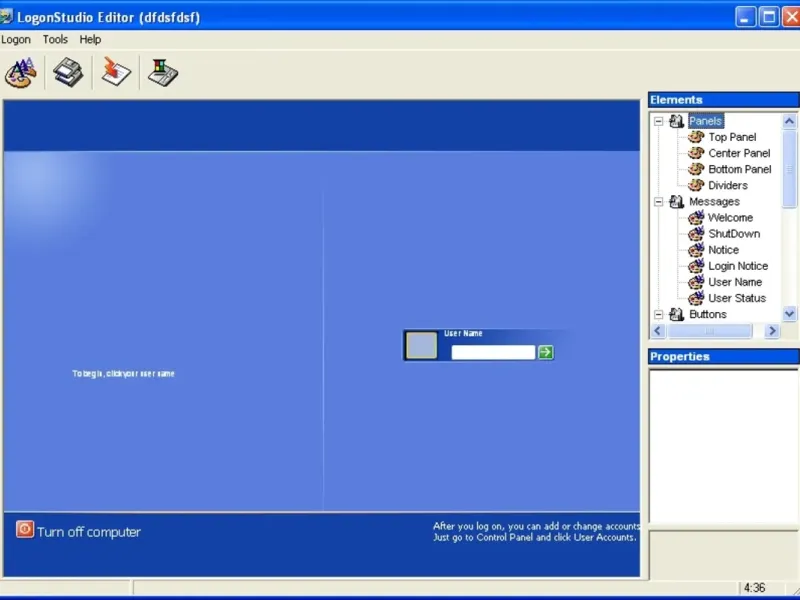
Task: Select Notice message item
Action: [723, 250]
